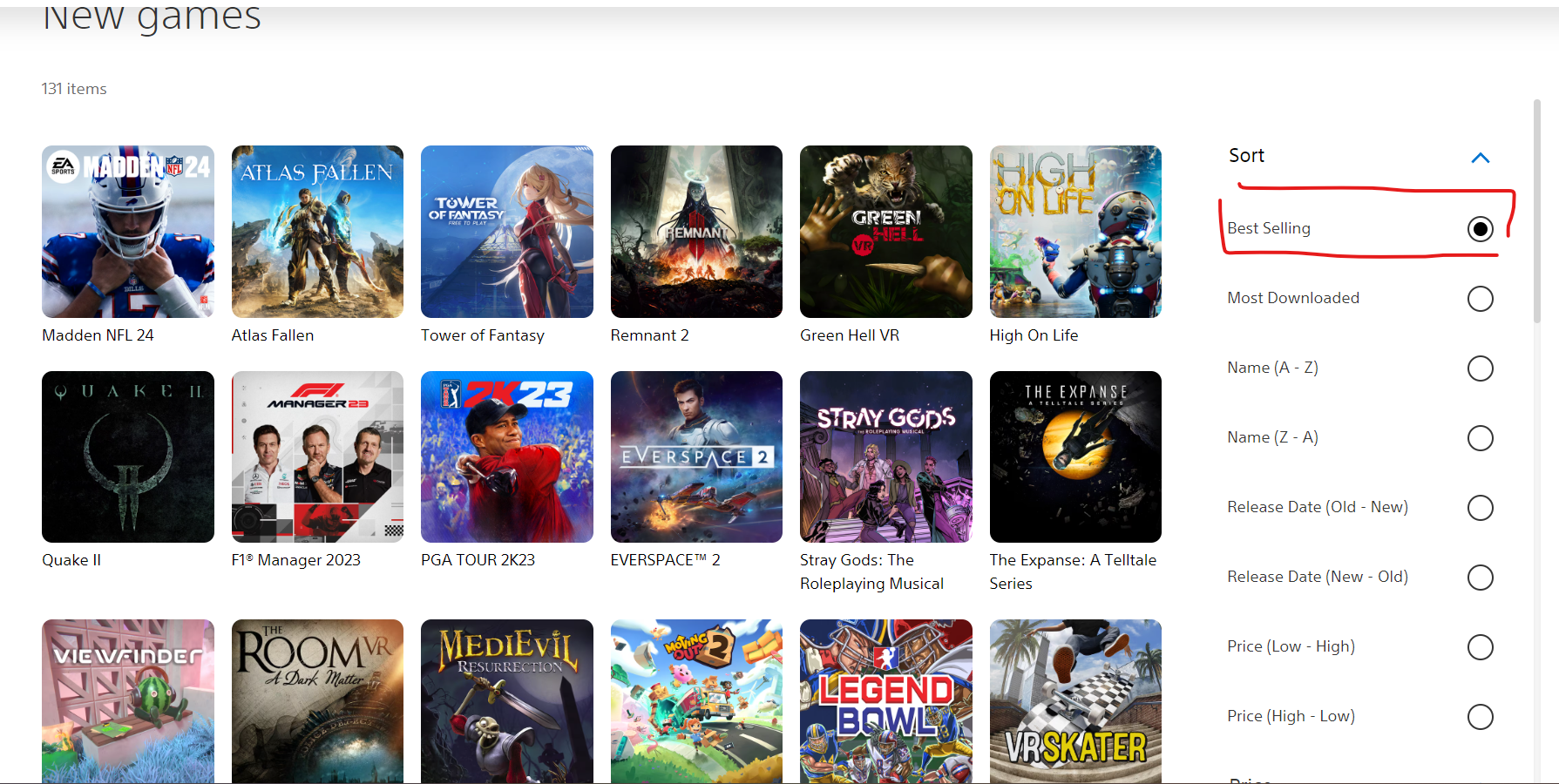Open the Legend Bowl cover
Viewport: 1559px width, 784px height.
pyautogui.click(x=886, y=701)
